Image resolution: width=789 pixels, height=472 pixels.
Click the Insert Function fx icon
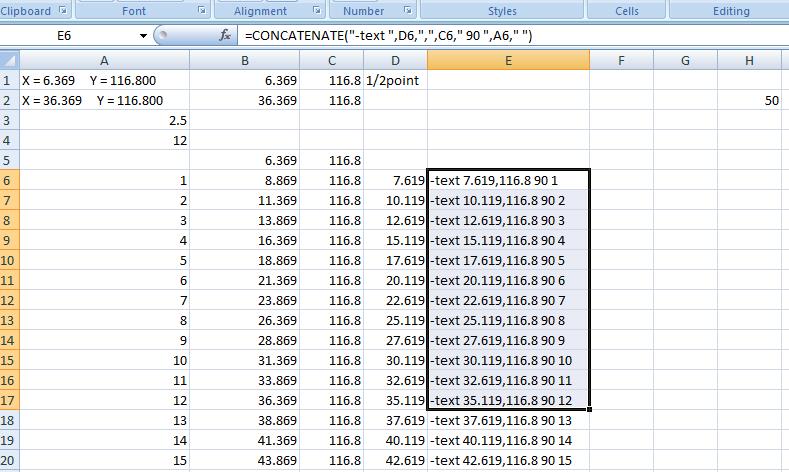click(224, 35)
